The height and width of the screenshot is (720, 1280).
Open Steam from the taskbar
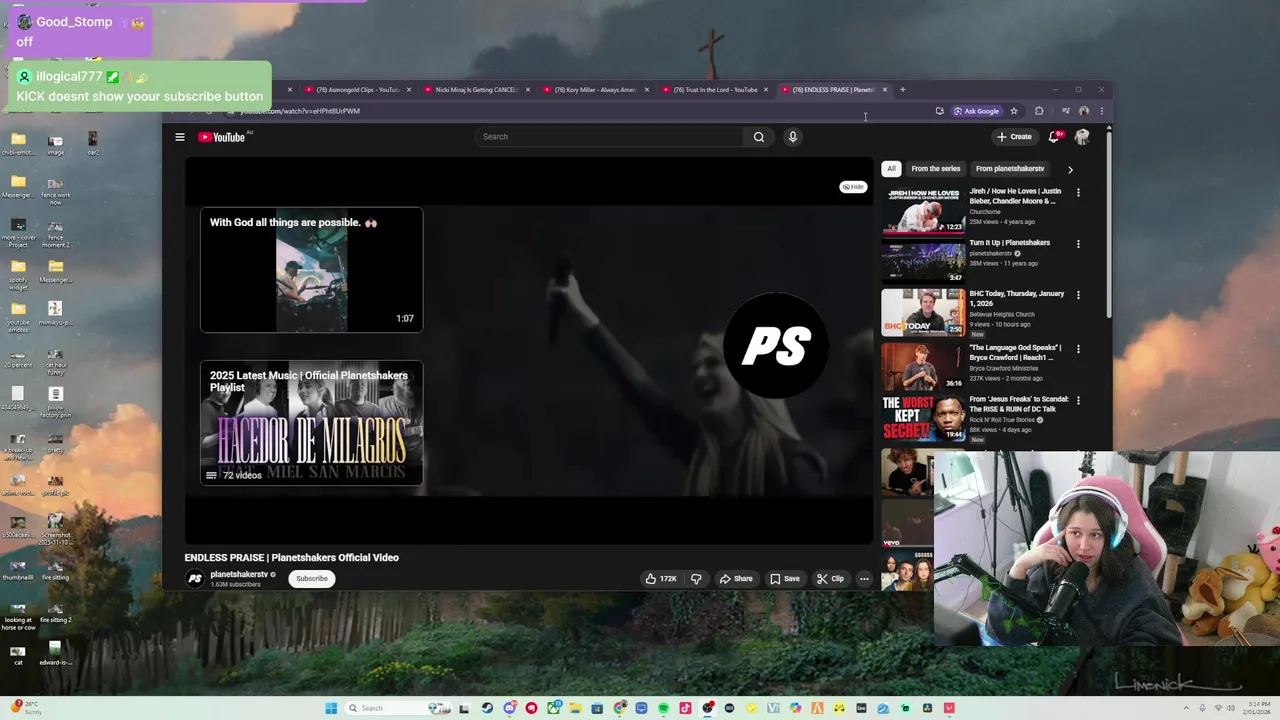(487, 708)
